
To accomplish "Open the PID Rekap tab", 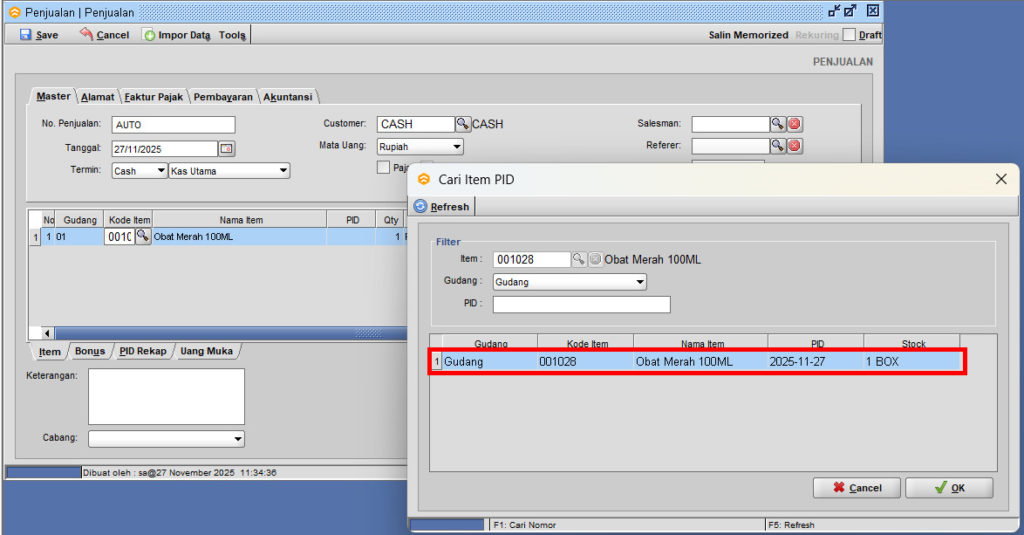I will (143, 351).
